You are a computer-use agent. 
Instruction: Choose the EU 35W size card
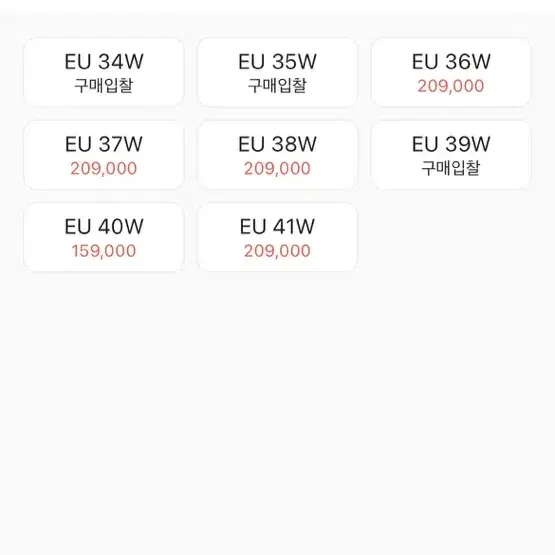tap(277, 72)
